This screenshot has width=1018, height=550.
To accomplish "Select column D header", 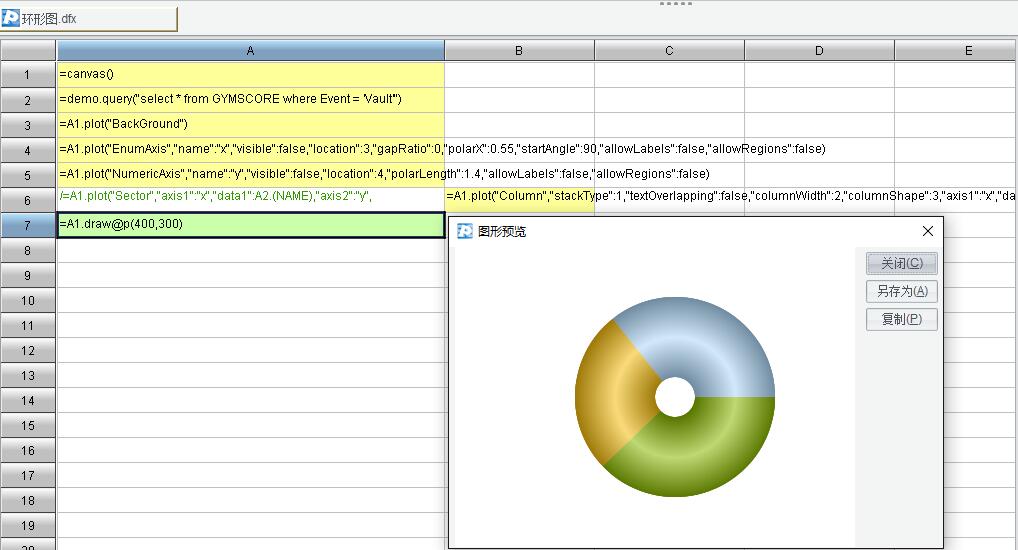I will [x=819, y=50].
